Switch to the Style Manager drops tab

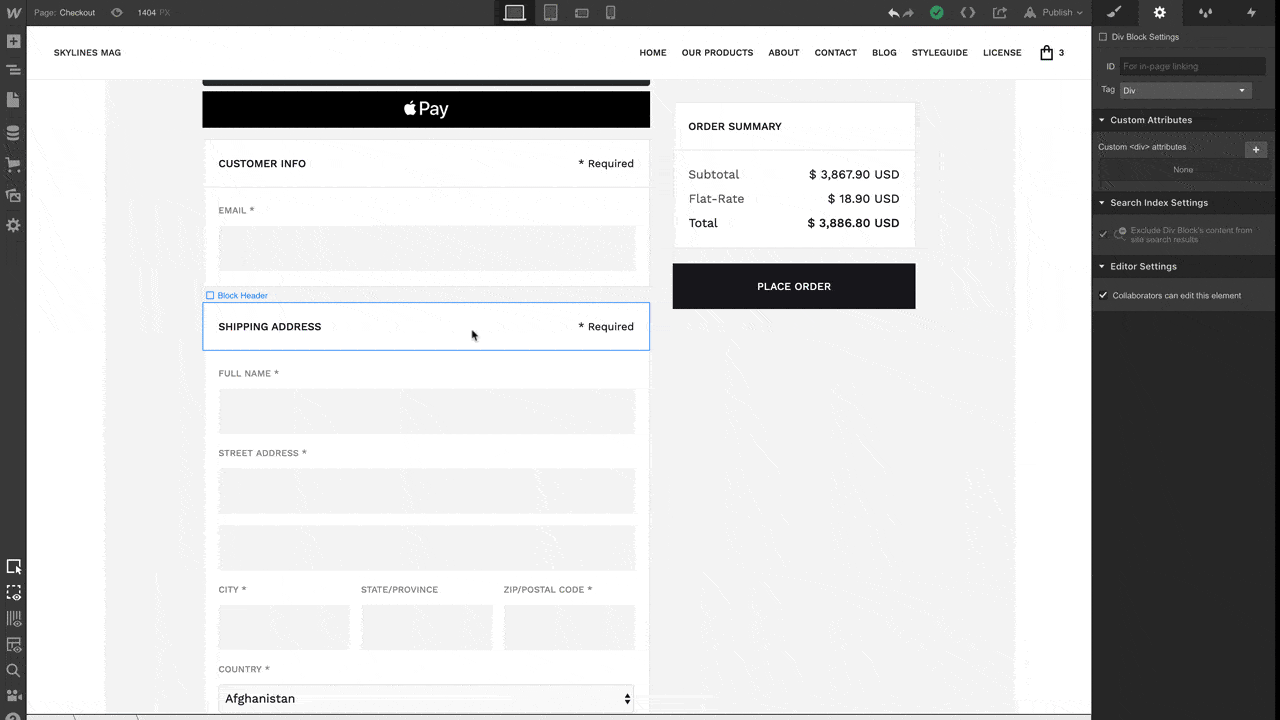pos(1205,13)
